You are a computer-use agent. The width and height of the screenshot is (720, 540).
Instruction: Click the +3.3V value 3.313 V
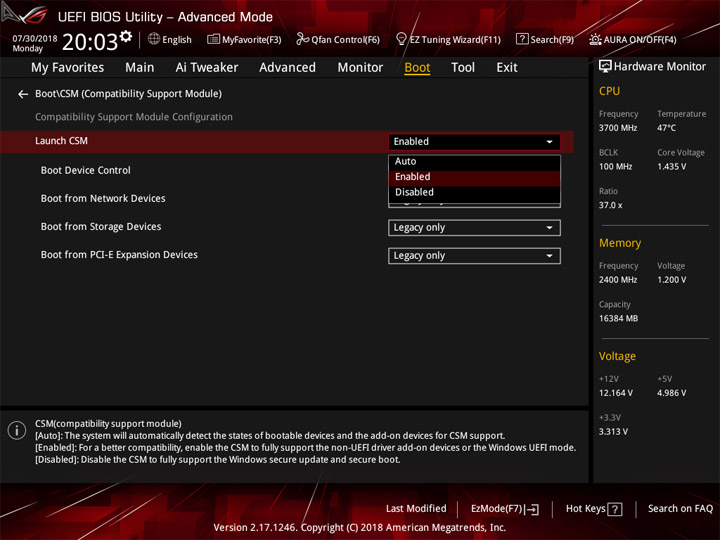613,432
